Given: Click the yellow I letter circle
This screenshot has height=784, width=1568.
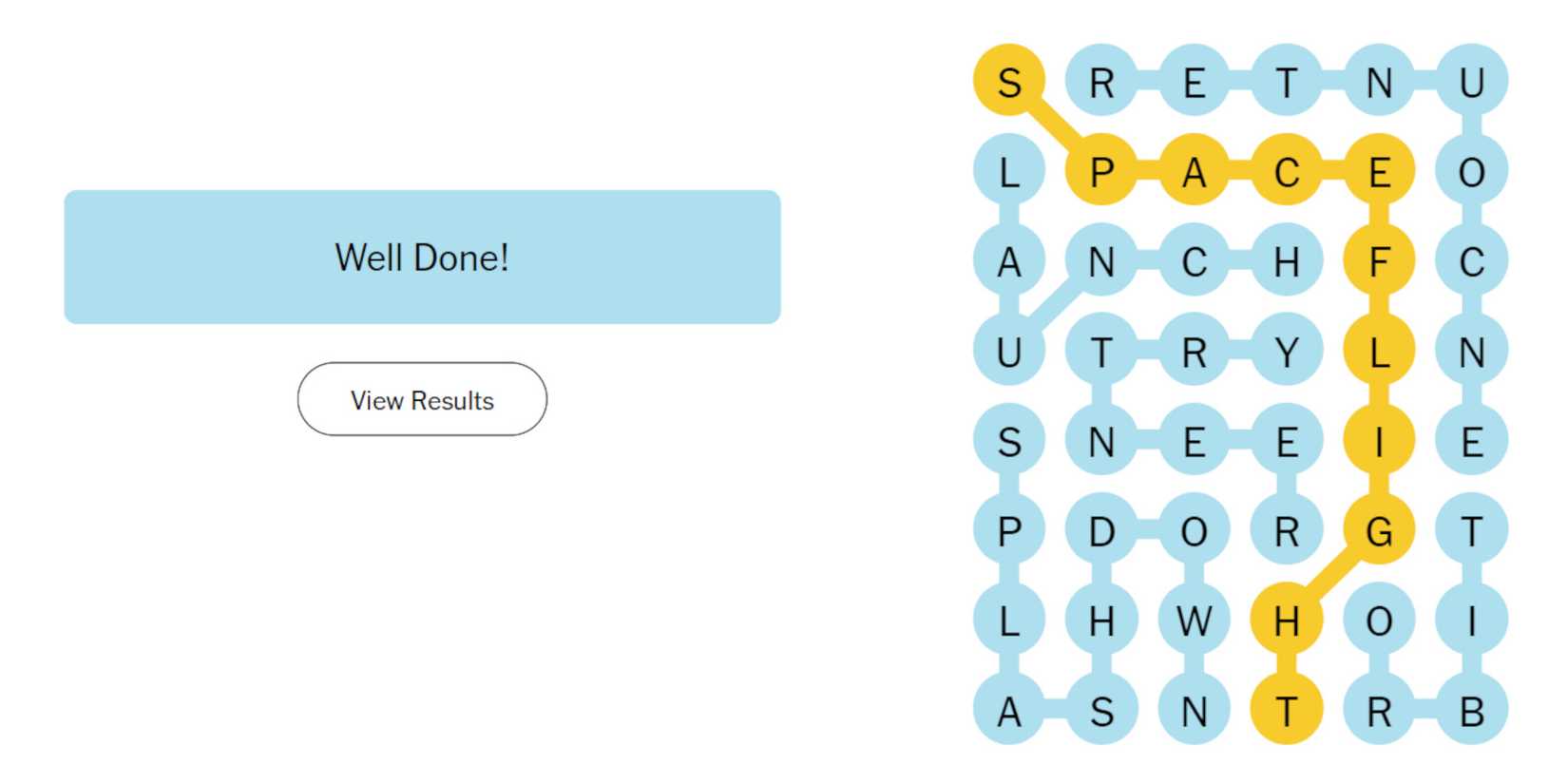Looking at the screenshot, I should pos(1378,439).
